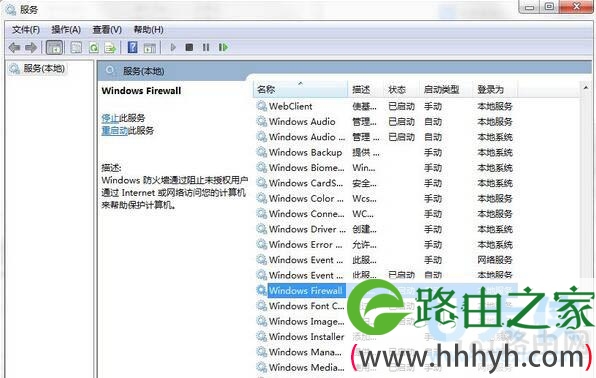This screenshot has height=378, width=596.
Task: Pause service with the pause icon
Action: [x=206, y=47]
